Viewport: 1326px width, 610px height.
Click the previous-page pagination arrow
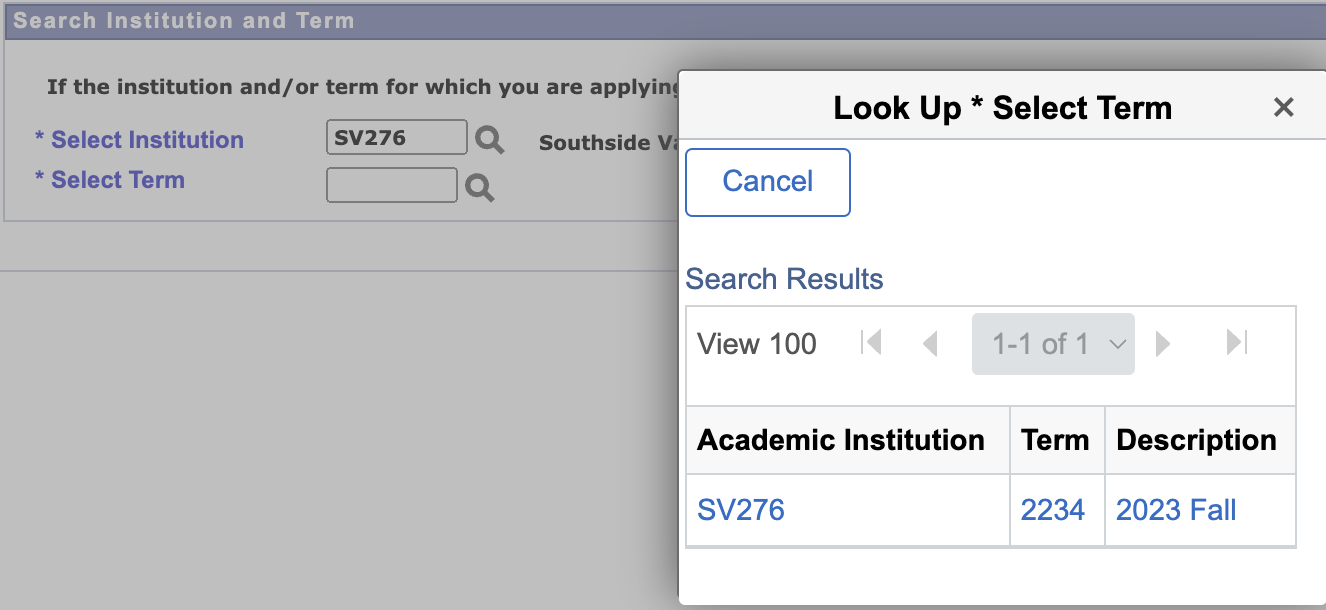coord(931,343)
